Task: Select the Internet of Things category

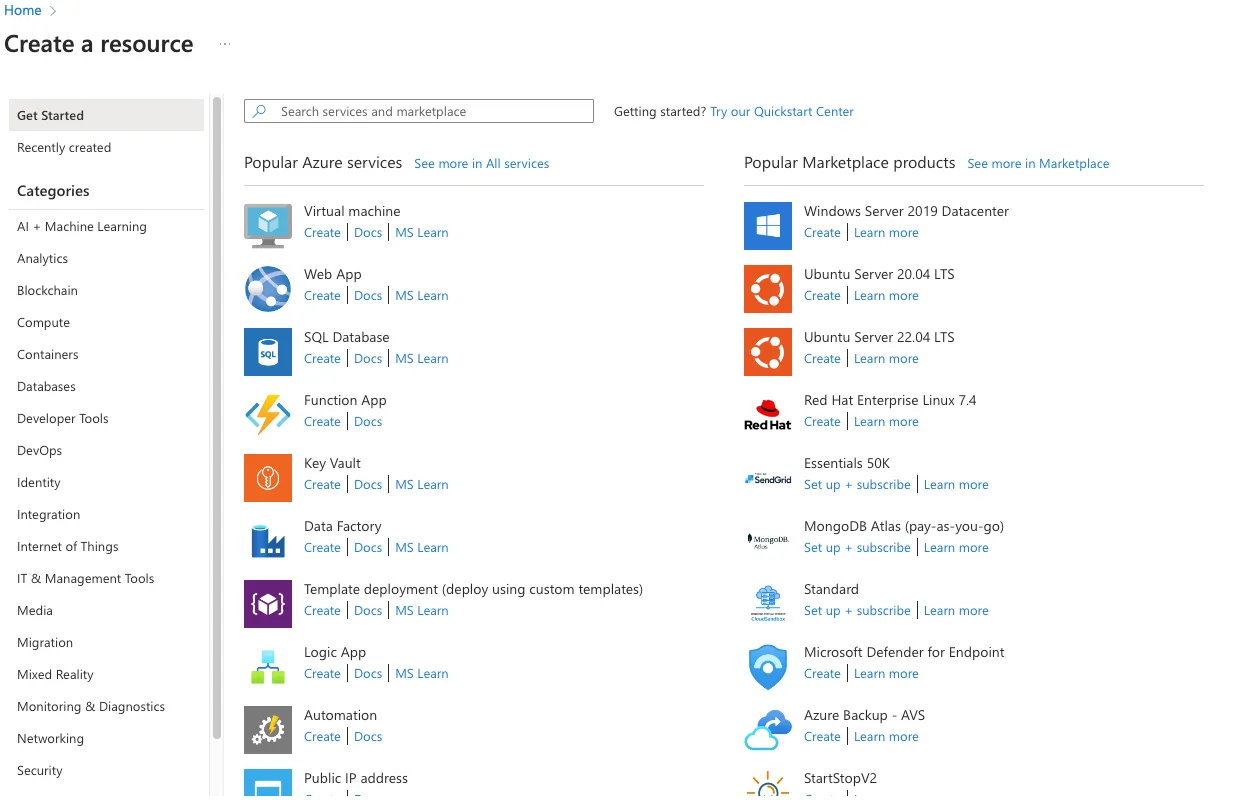Action: tap(68, 547)
